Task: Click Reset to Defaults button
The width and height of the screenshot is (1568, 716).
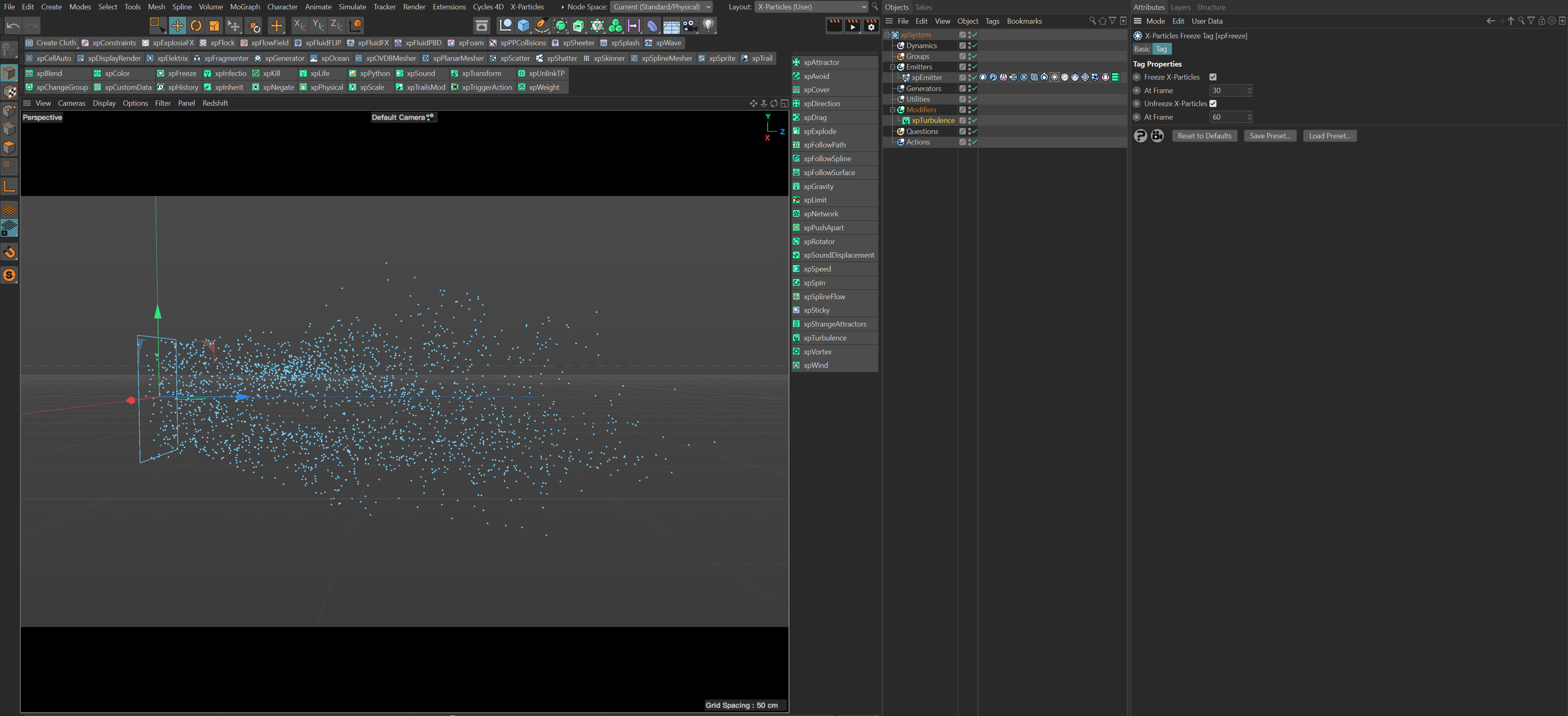Action: (1205, 136)
